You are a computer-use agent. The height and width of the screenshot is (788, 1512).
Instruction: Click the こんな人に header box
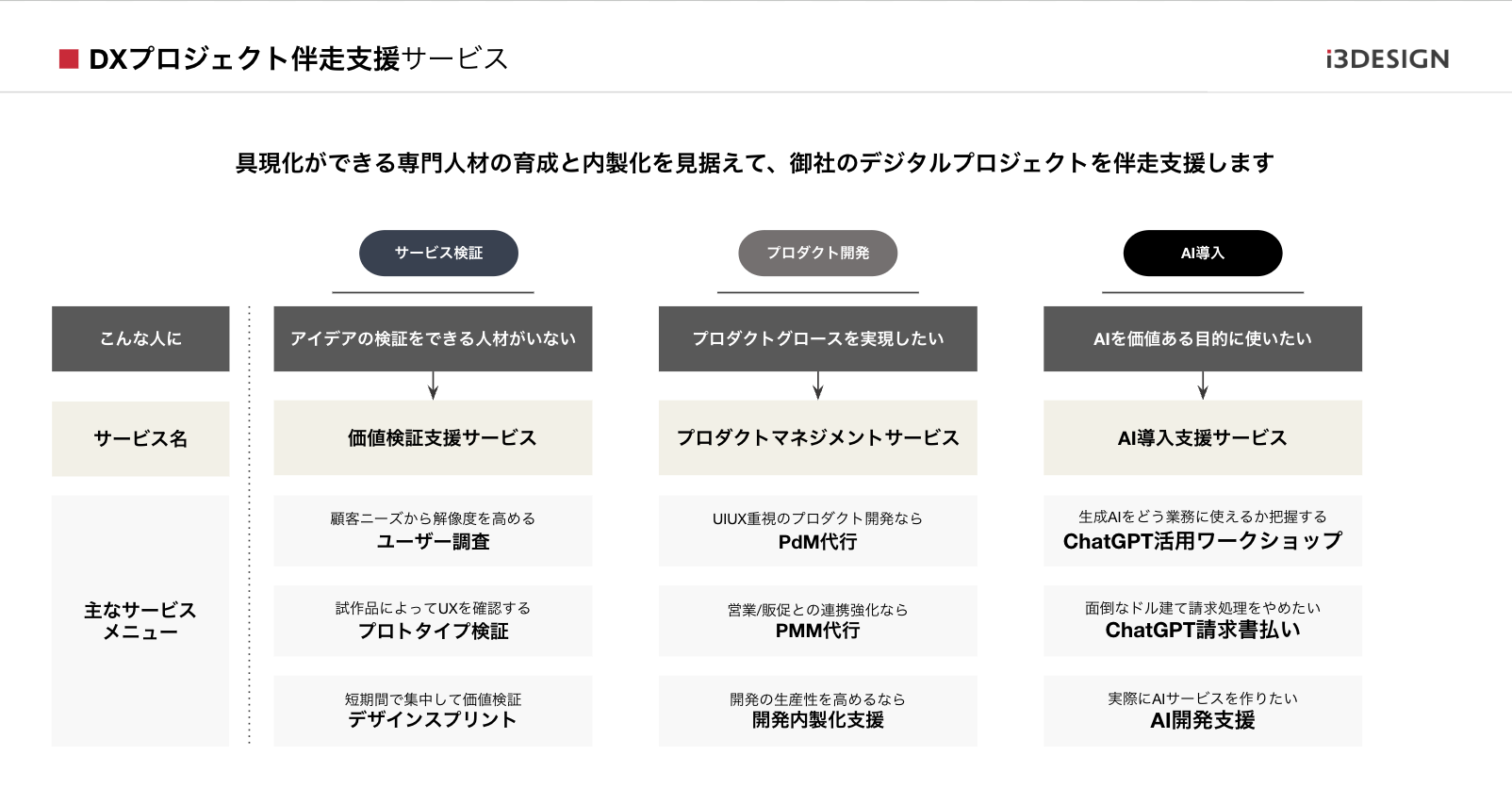(x=140, y=338)
